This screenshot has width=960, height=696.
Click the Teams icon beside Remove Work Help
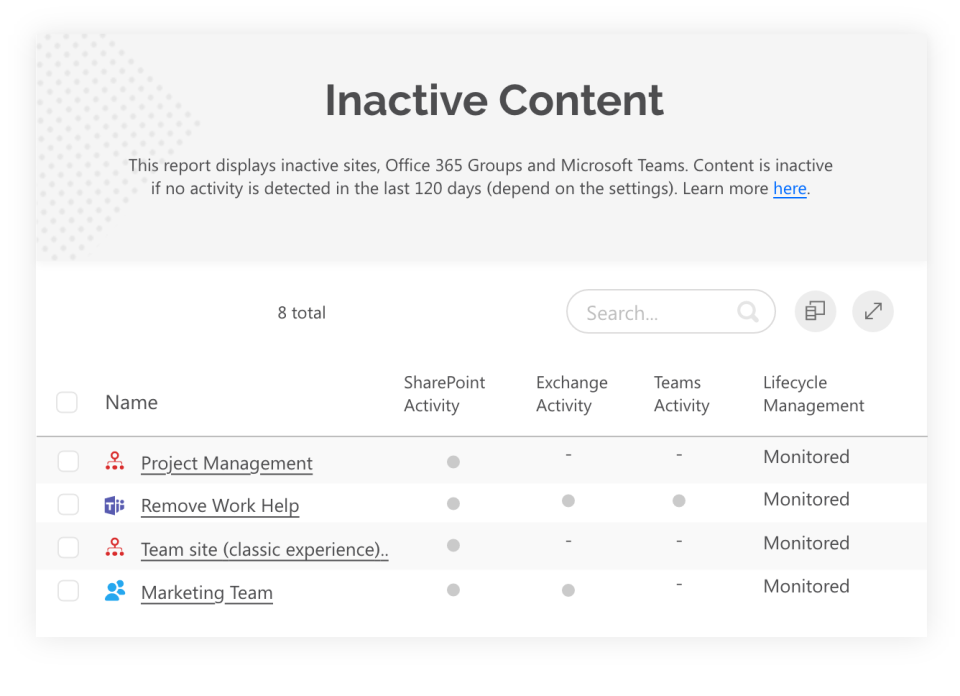point(115,505)
